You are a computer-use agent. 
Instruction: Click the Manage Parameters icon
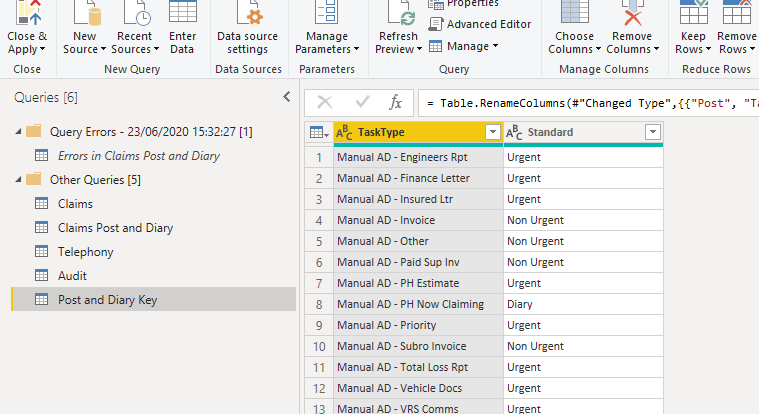[x=327, y=12]
